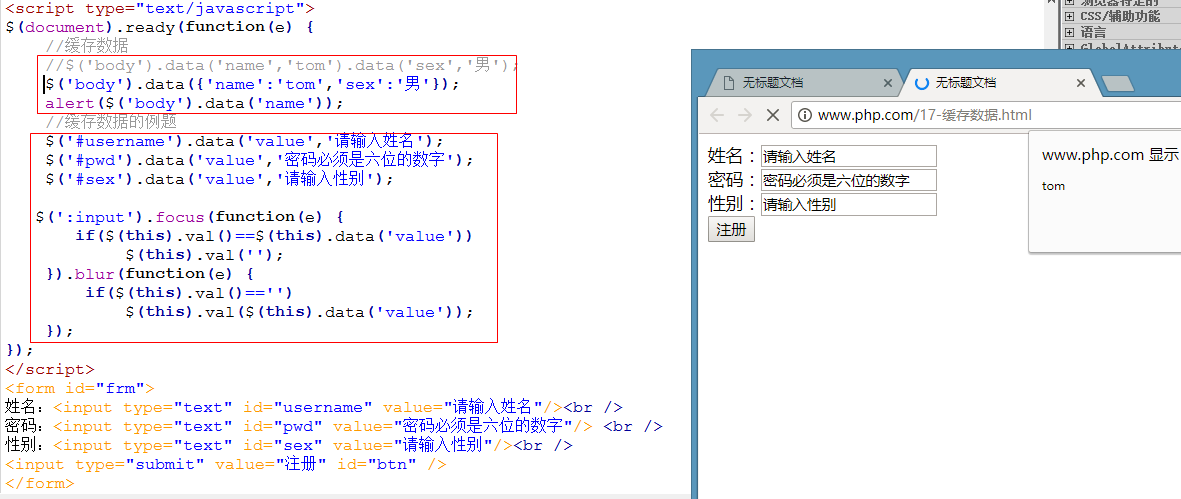Screen dimensions: 1181x499
Task: Focus the 姓名 input field
Action: coord(848,156)
